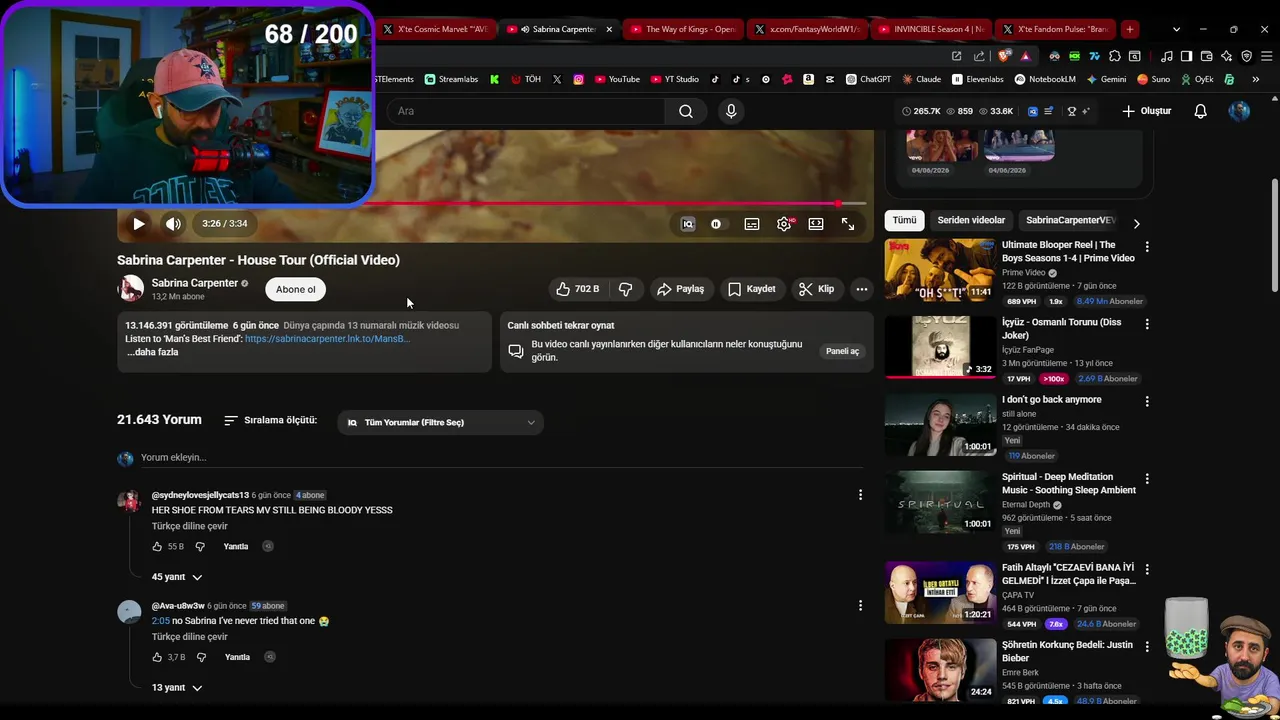The width and height of the screenshot is (1280, 720).
Task: Like the video with 702 B thumbs-up
Action: pos(578,289)
